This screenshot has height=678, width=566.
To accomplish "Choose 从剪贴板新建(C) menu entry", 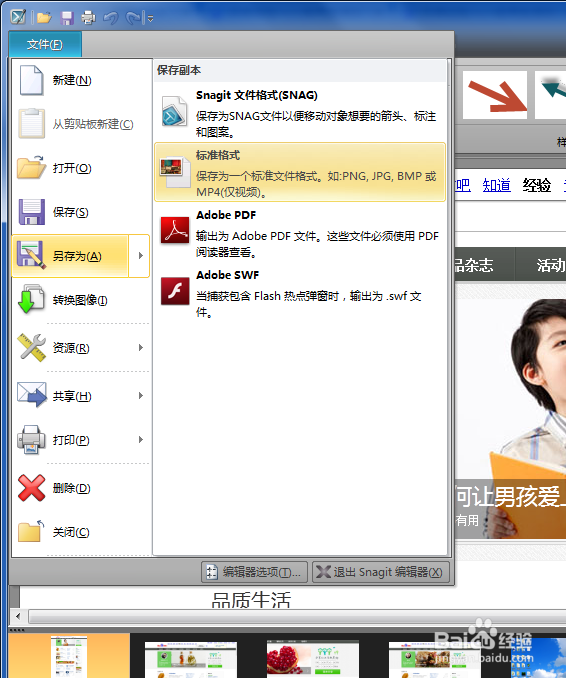I will point(81,124).
